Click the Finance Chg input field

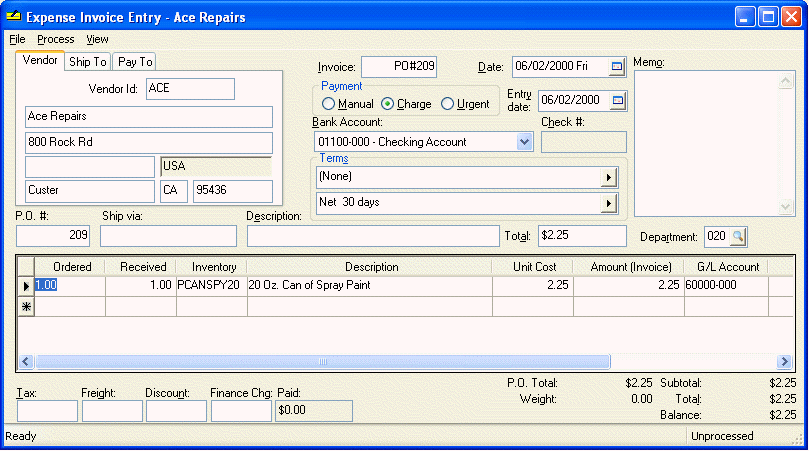pyautogui.click(x=241, y=411)
